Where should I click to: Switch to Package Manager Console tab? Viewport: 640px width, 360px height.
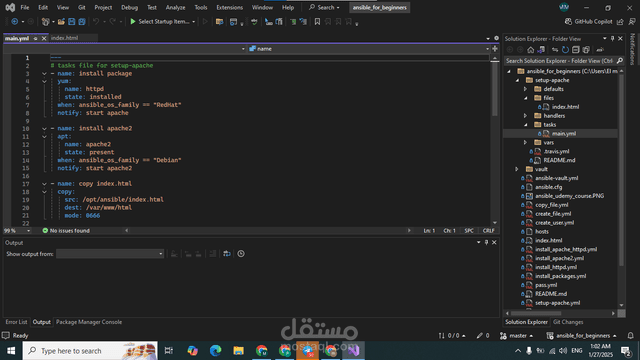pos(89,322)
